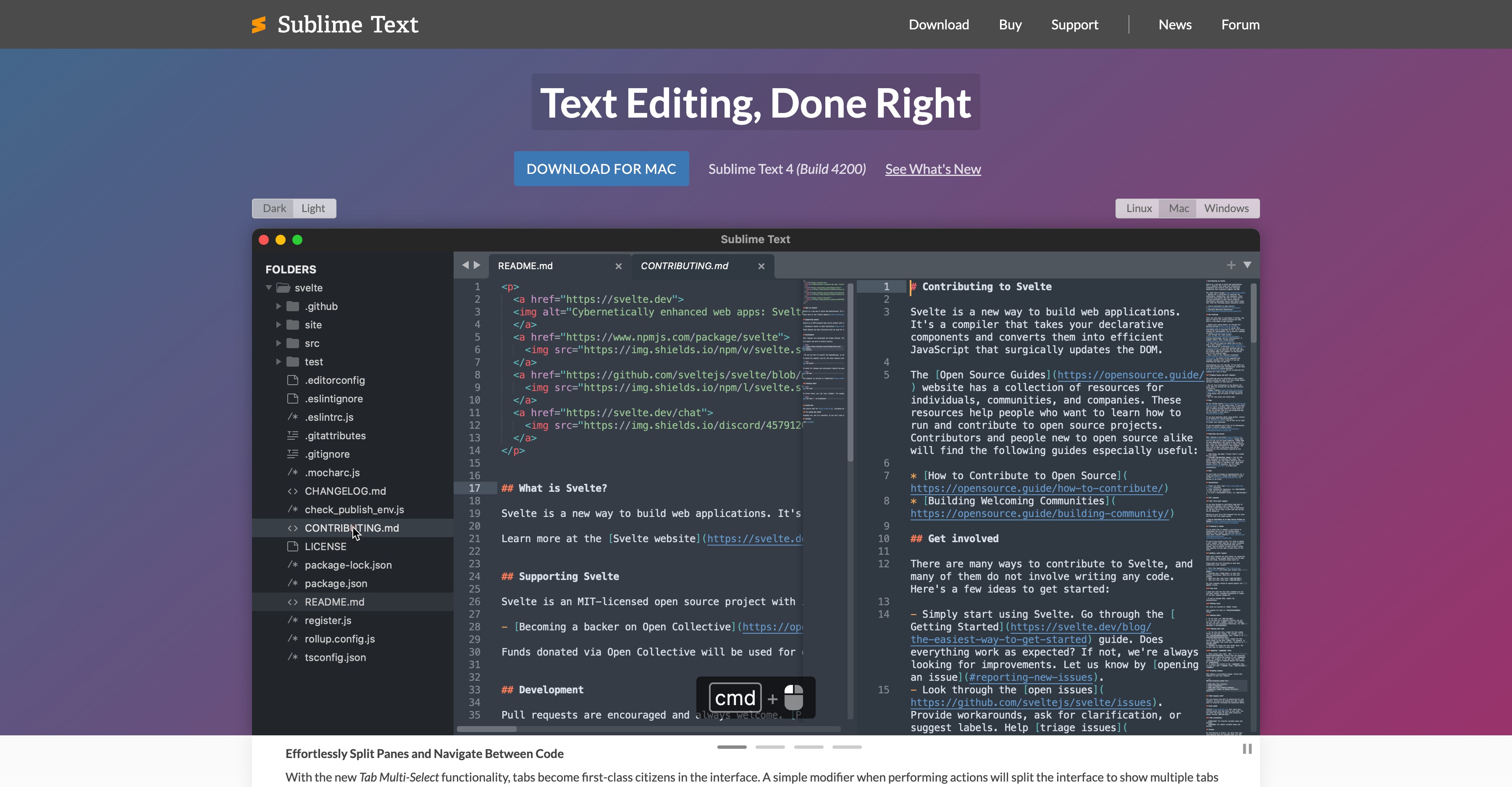This screenshot has height=787, width=1512.
Task: Close the CONTRIBUTING.md tab with its X
Action: [761, 266]
